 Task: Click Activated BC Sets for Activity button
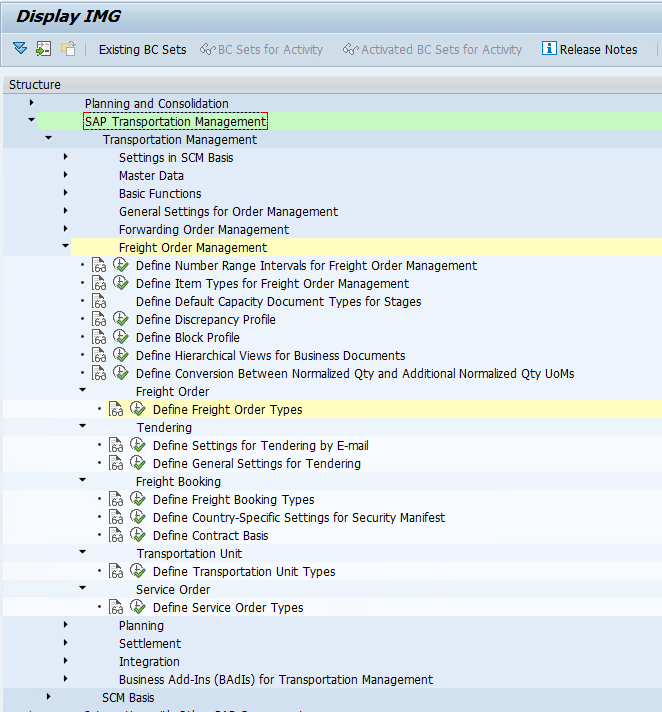click(x=432, y=49)
